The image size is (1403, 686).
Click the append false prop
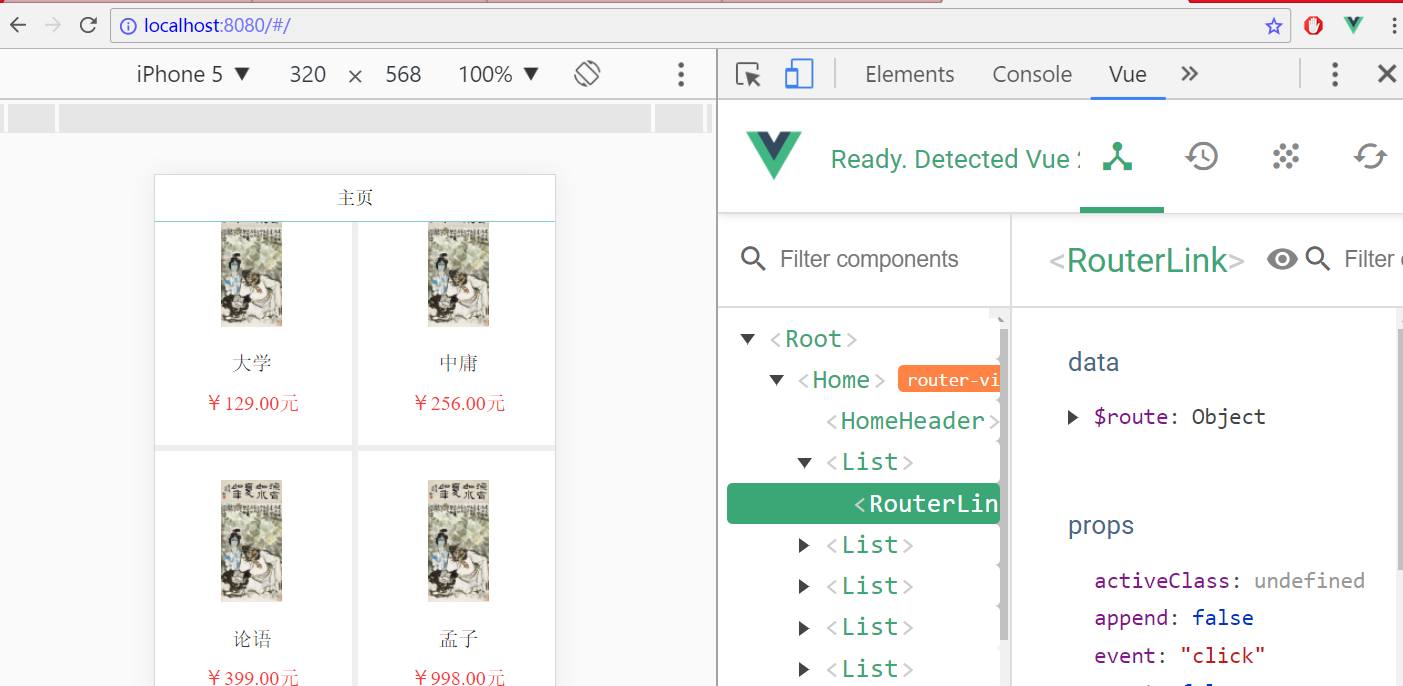1173,618
